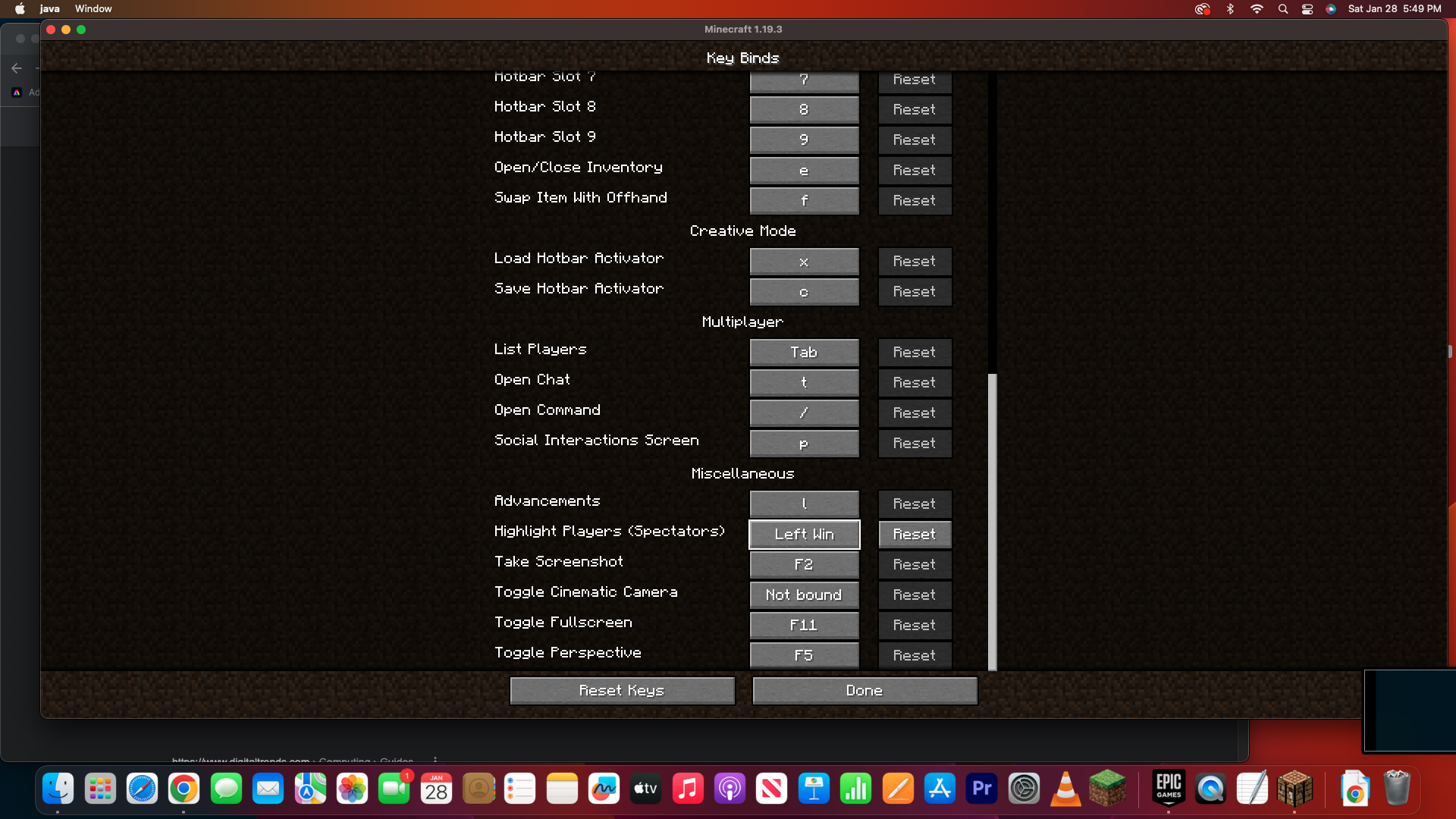This screenshot has height=819, width=1456.
Task: Open System Settings gear in dock
Action: tap(1024, 789)
